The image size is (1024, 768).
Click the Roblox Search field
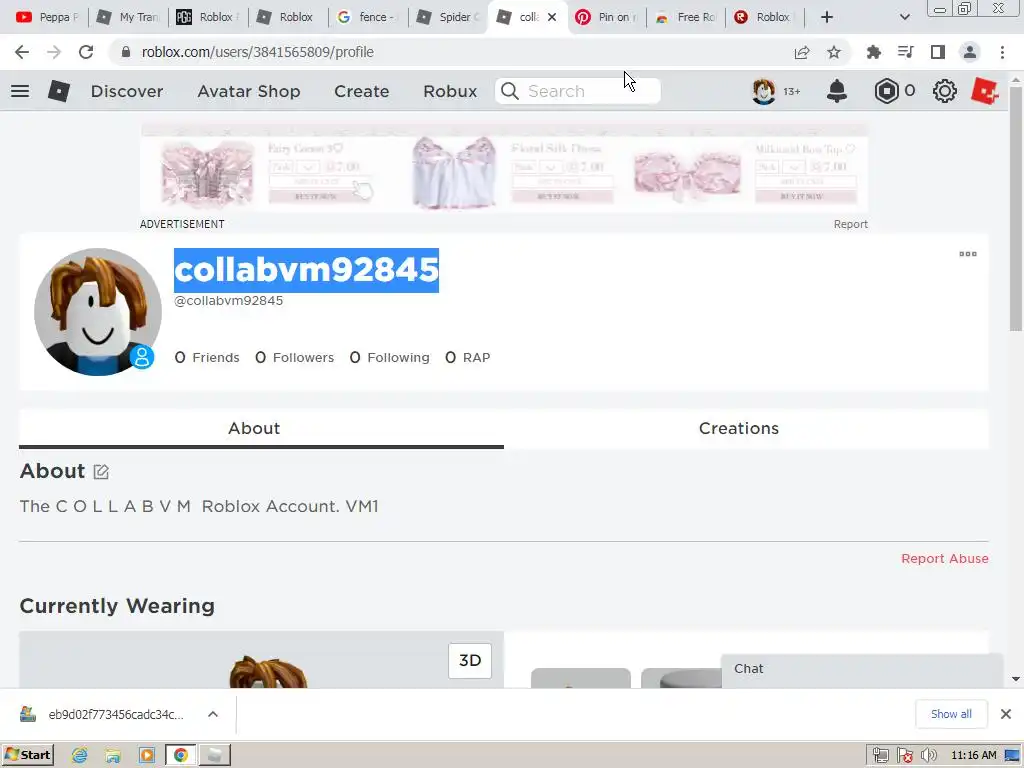[578, 91]
